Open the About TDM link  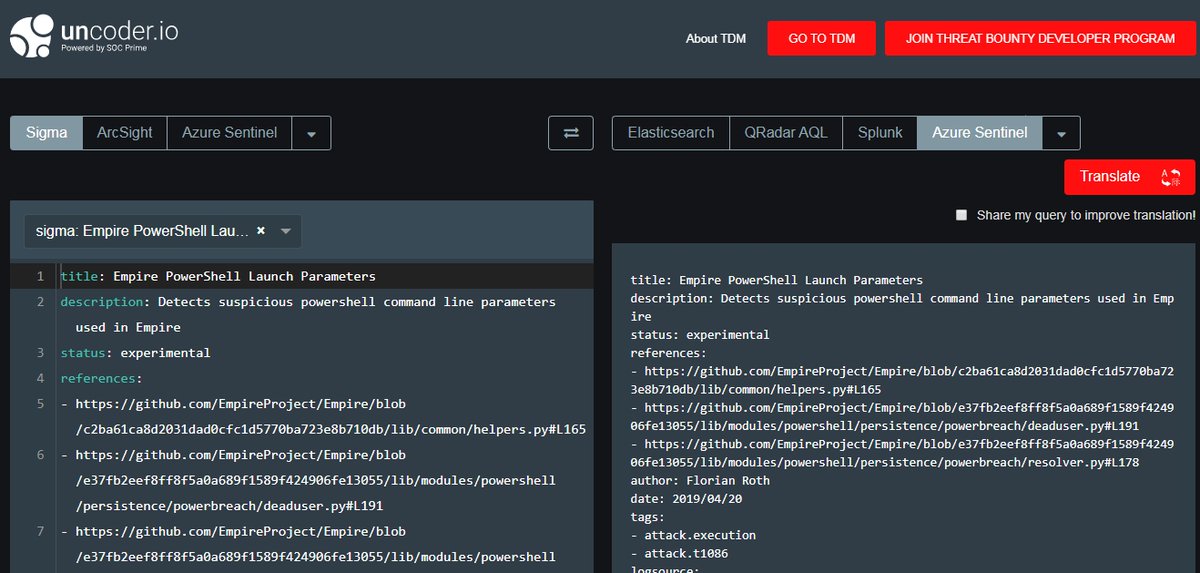coord(716,38)
